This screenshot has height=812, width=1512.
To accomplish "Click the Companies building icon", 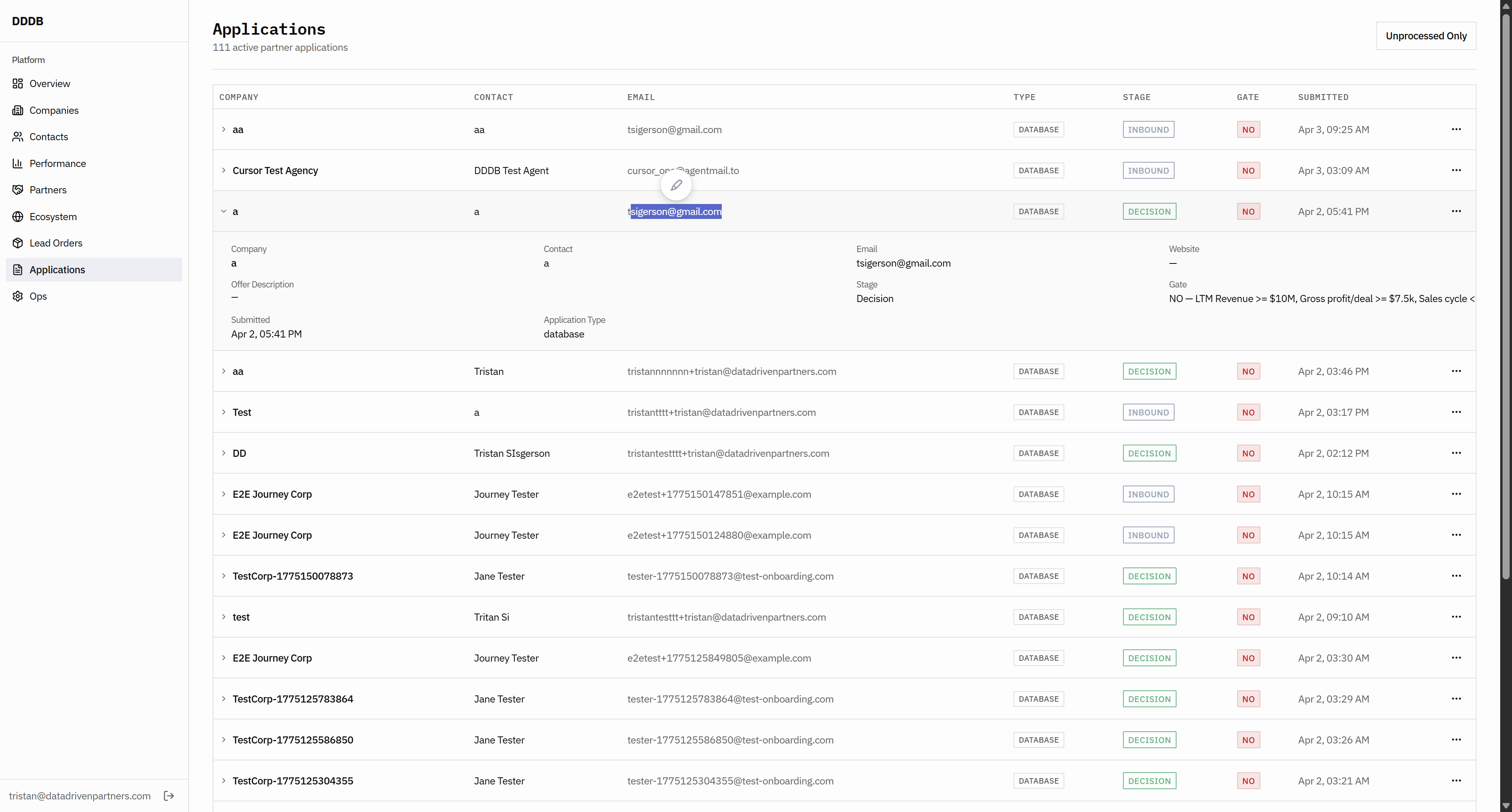I will coord(18,110).
